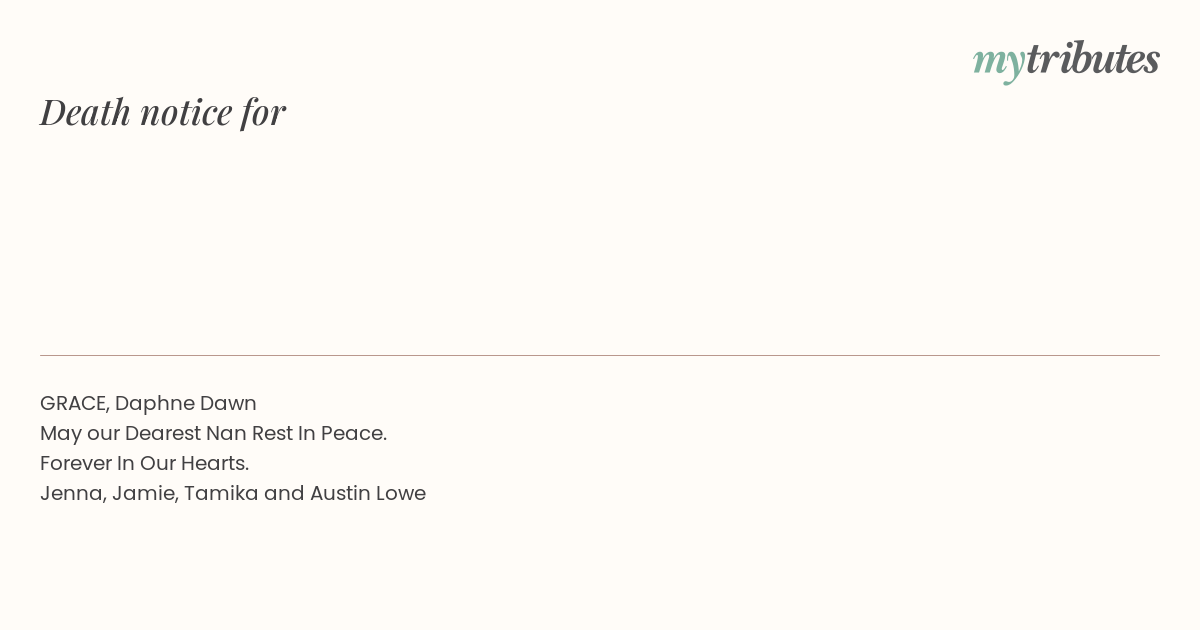Click the word "for" in the heading

pos(263,112)
